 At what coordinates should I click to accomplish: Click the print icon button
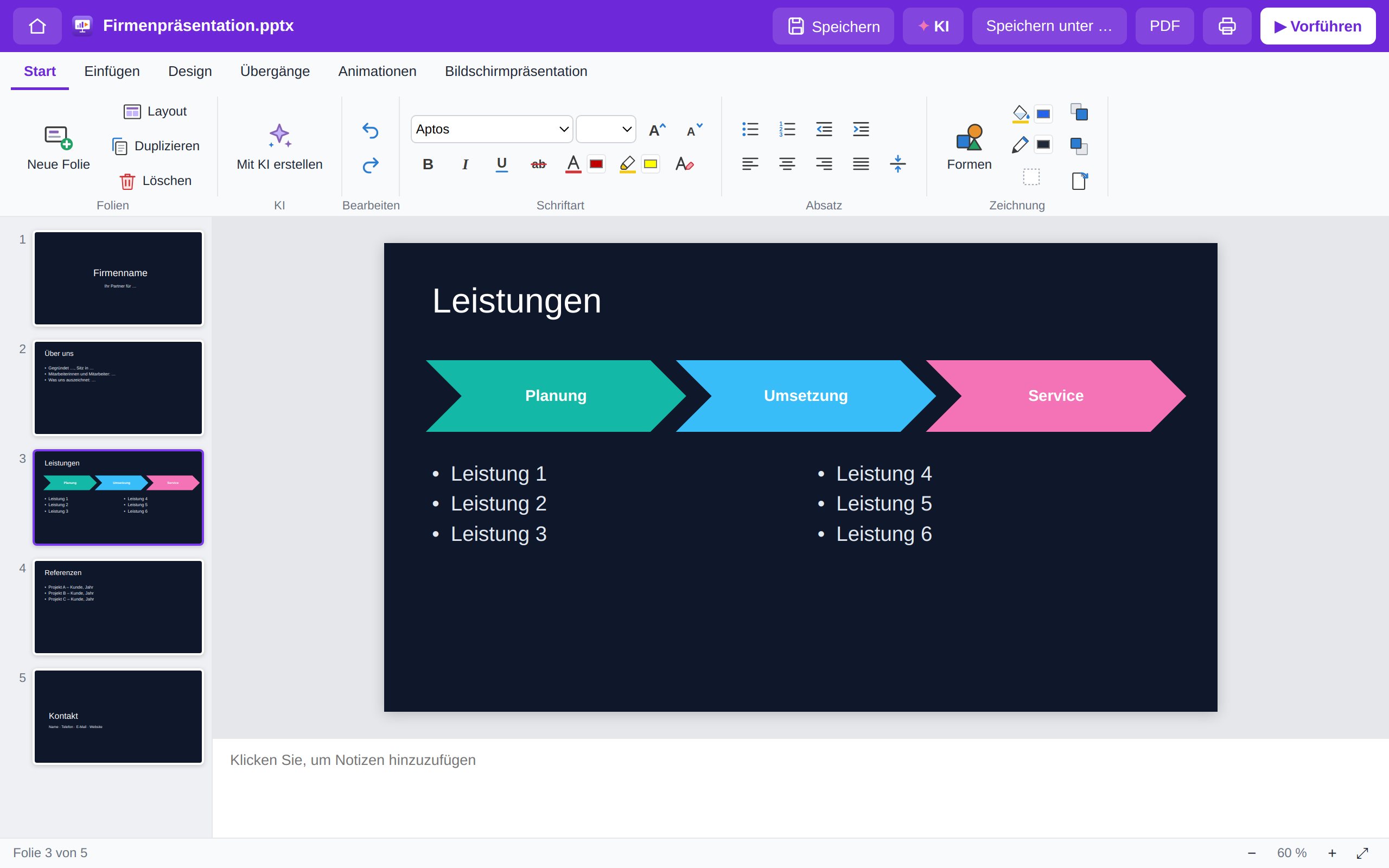(1227, 26)
